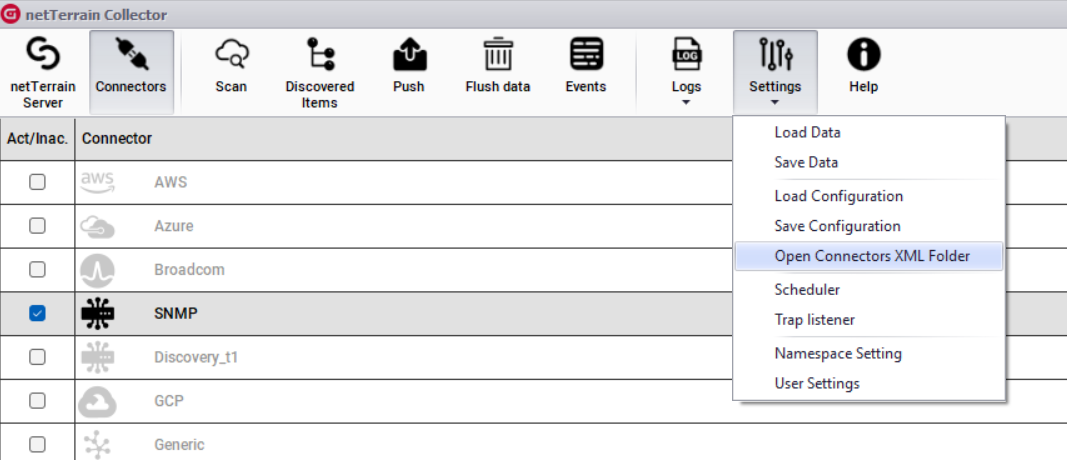Uncheck the SNMP connector checkbox
This screenshot has height=460, width=1067.
(x=37, y=313)
